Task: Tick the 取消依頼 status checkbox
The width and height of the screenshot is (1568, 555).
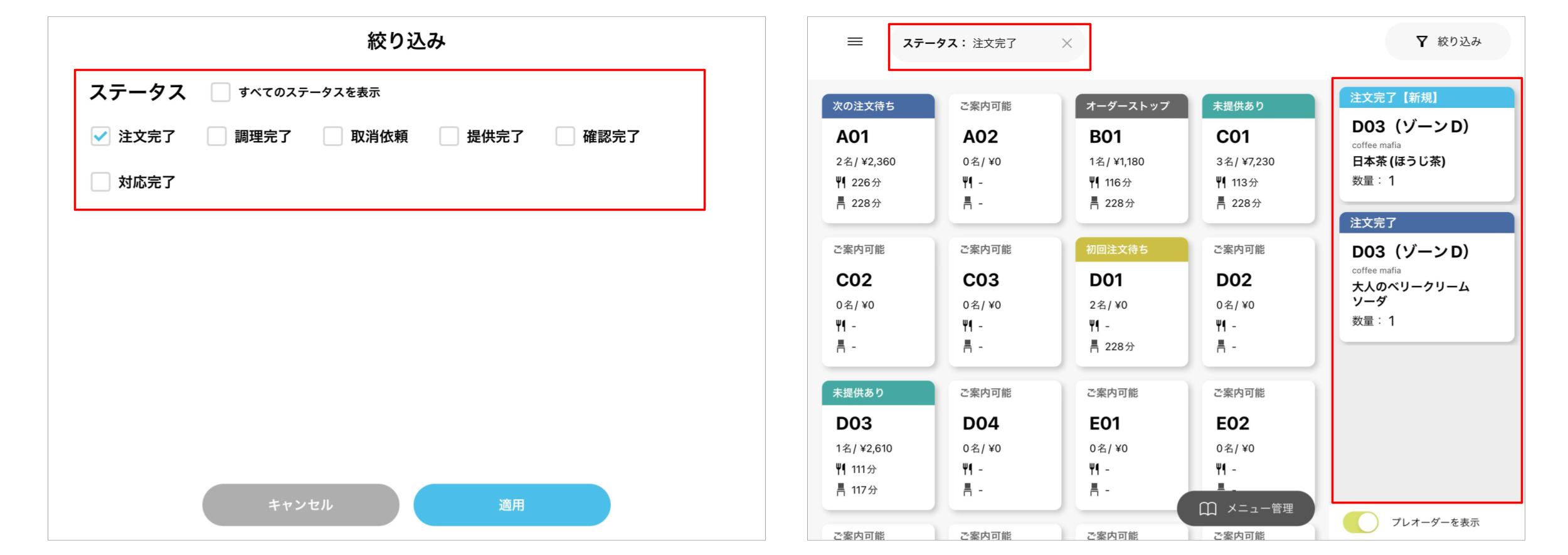Action: tap(332, 136)
